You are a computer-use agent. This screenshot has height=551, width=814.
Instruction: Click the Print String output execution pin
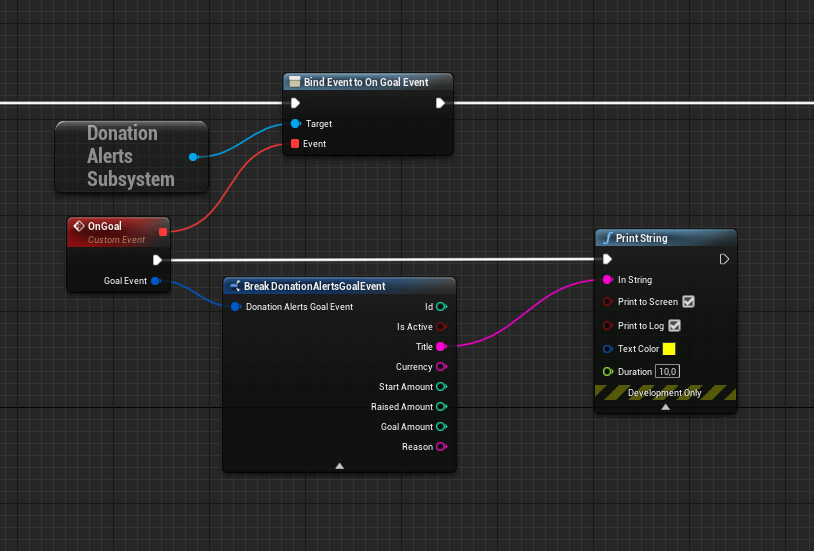(x=725, y=259)
